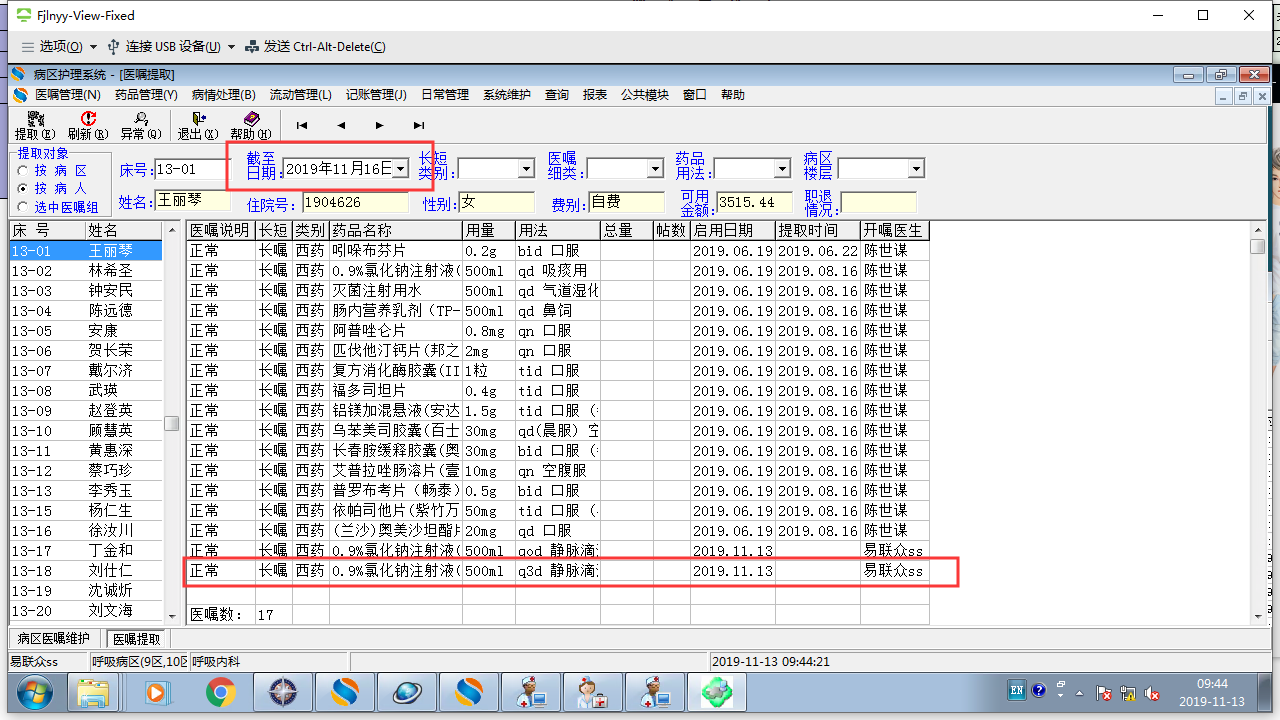Go to the previous record arrow
This screenshot has height=720, width=1280.
point(341,125)
